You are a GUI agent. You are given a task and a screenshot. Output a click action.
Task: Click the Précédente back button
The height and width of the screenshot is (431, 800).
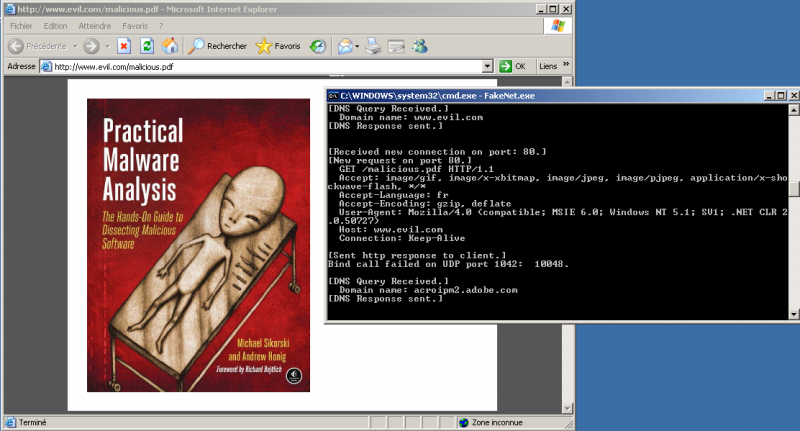36,46
